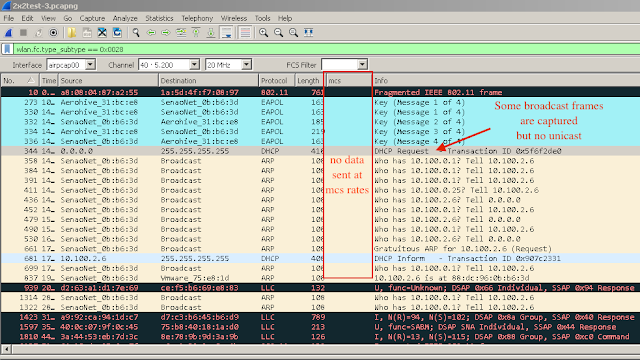This screenshot has height=360, width=640.
Task: Sort by the No. column header
Action: click(20, 80)
